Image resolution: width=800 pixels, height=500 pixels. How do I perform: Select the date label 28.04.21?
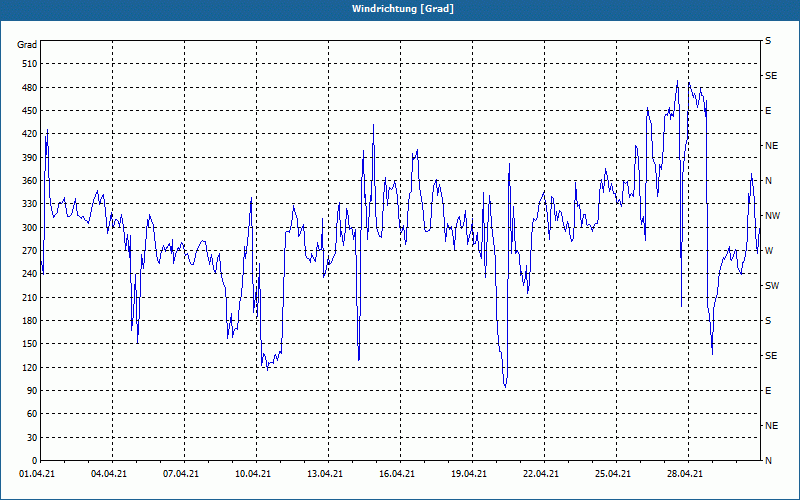684,474
